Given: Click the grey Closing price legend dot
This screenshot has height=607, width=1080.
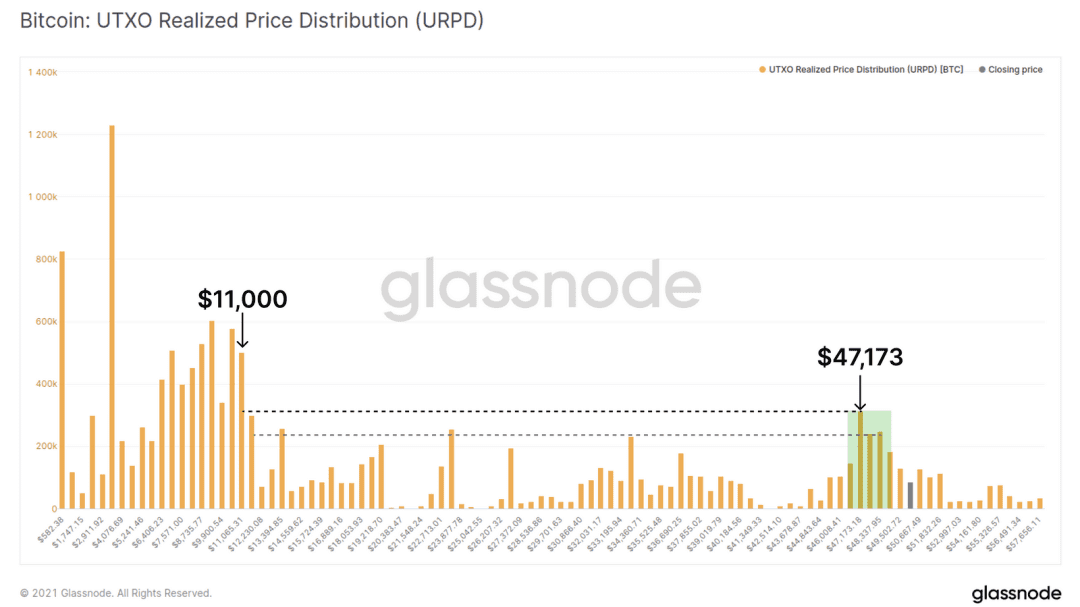Looking at the screenshot, I should click(x=982, y=70).
